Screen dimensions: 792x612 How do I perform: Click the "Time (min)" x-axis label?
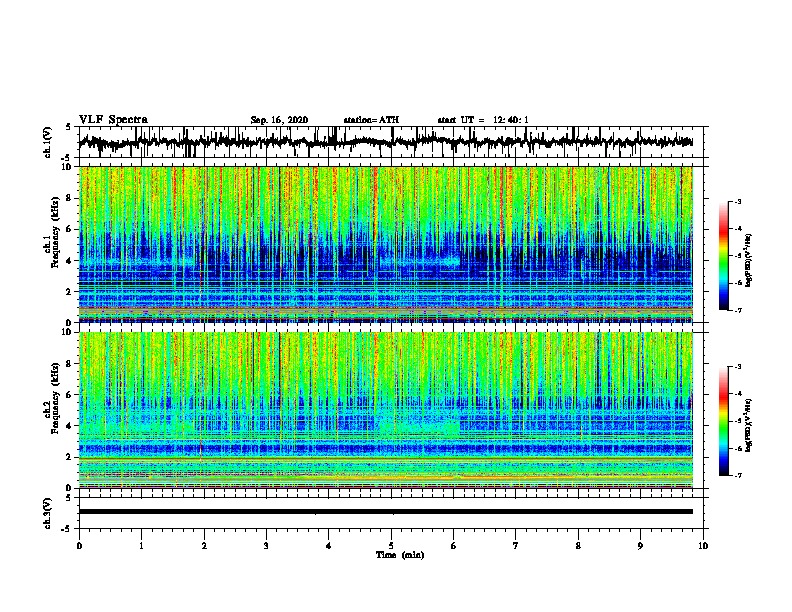pos(400,555)
